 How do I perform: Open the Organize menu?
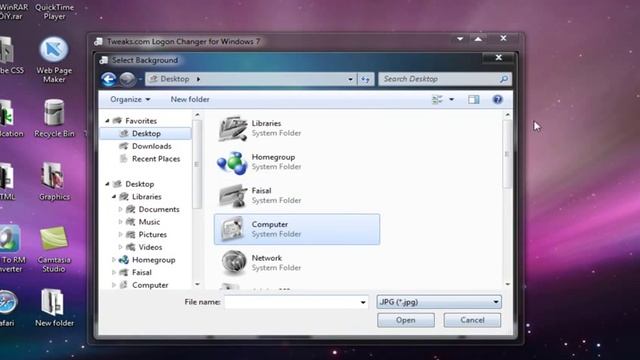130,100
